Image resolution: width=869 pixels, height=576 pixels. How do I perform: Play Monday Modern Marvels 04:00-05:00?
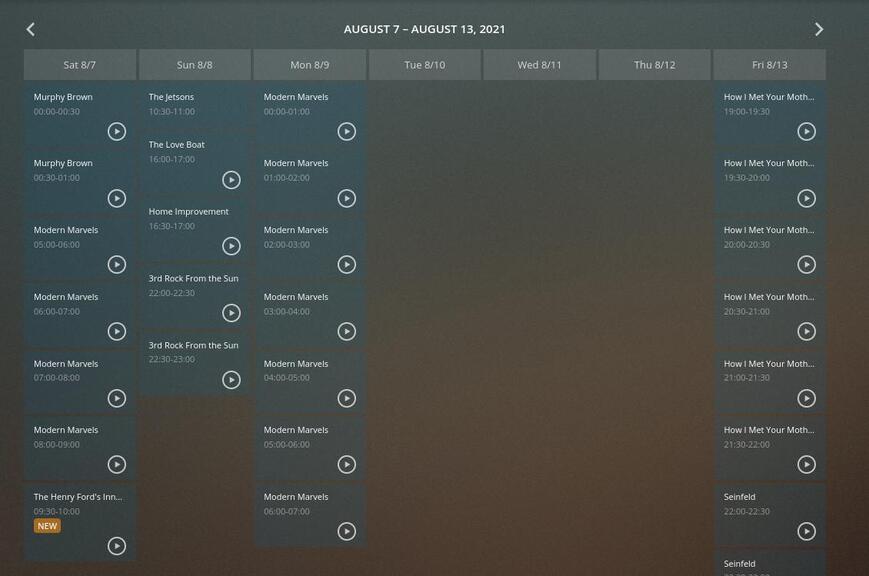(x=346, y=398)
